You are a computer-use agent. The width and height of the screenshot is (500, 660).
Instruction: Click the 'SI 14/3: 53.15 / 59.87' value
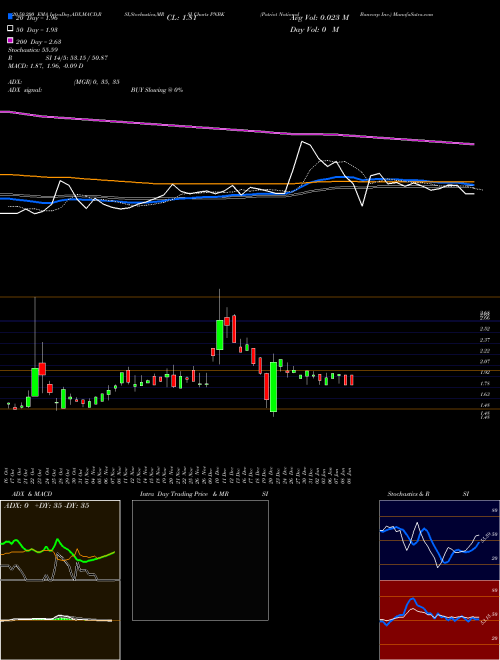(x=77, y=58)
